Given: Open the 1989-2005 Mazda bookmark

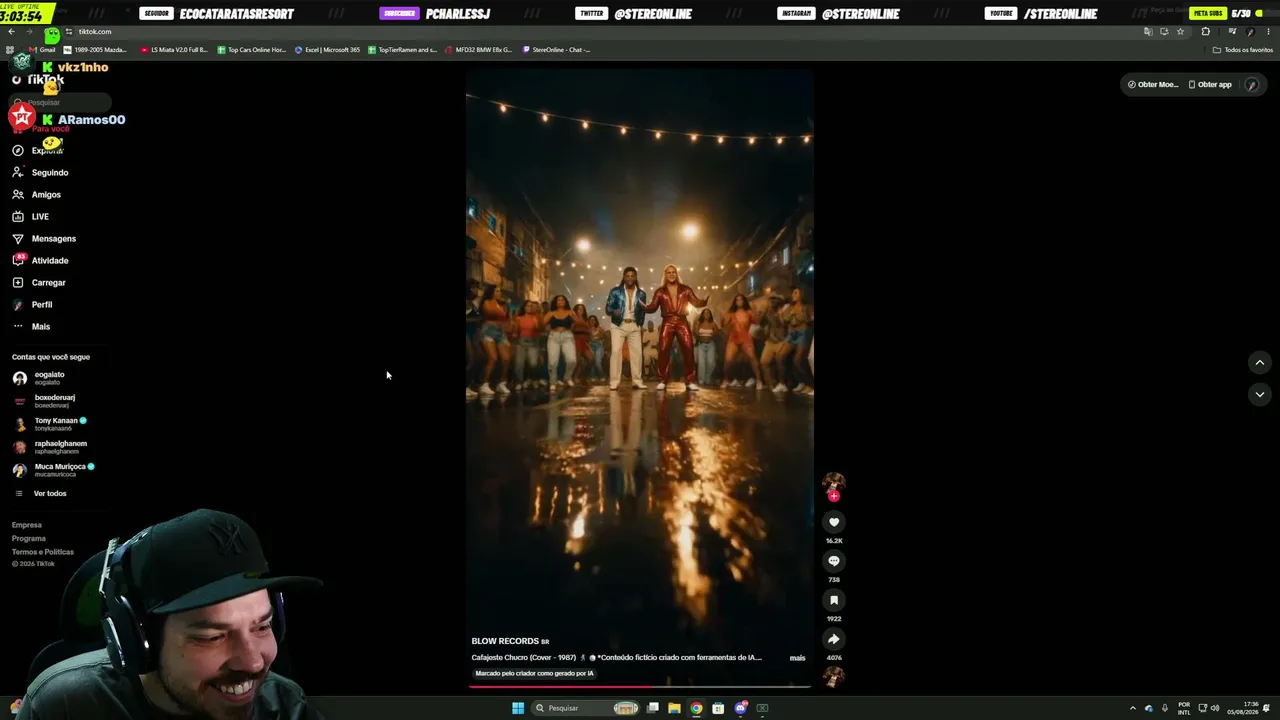Looking at the screenshot, I should point(95,50).
